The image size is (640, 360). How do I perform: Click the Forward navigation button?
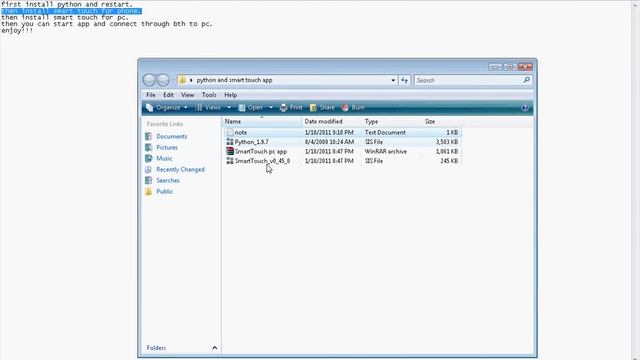[163, 80]
